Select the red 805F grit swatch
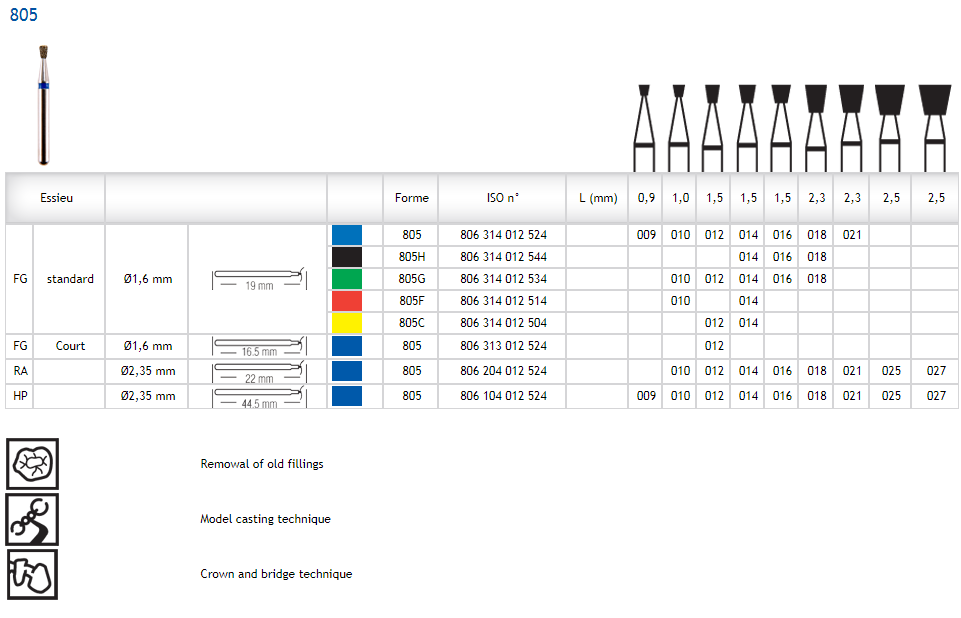 click(346, 301)
